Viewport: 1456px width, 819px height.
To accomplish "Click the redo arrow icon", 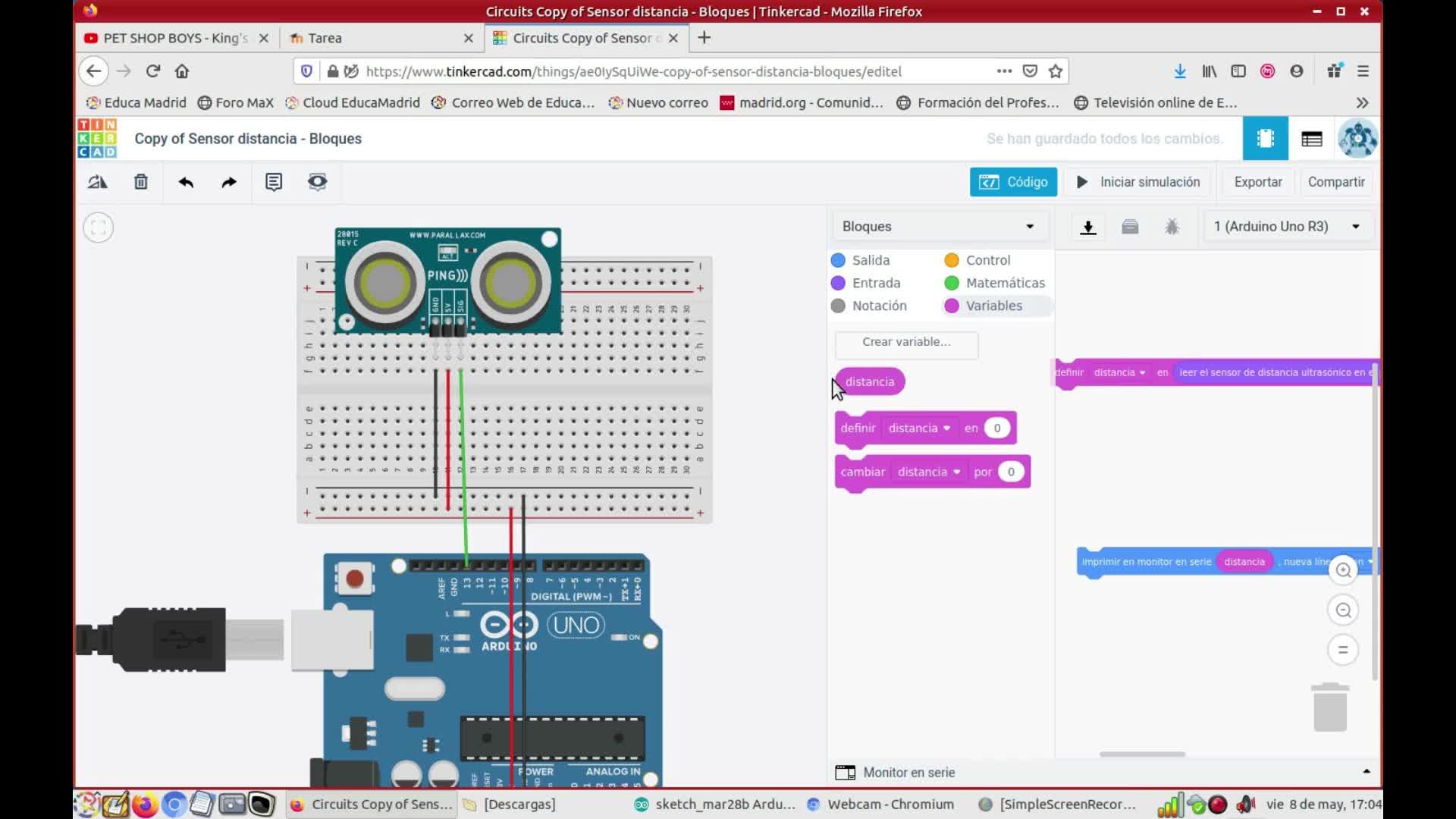I will (229, 182).
